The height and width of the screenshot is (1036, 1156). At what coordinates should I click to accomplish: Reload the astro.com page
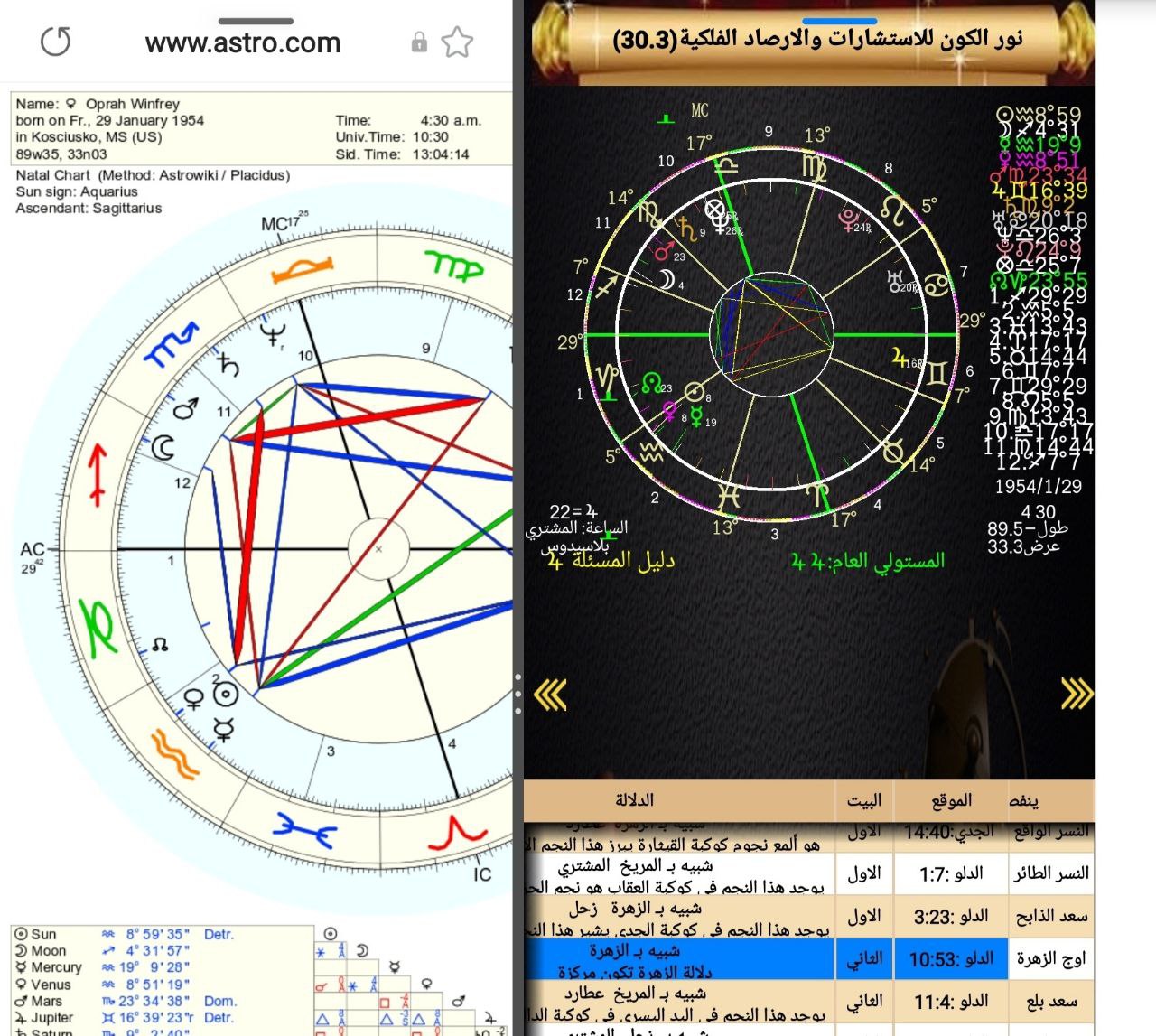[55, 42]
